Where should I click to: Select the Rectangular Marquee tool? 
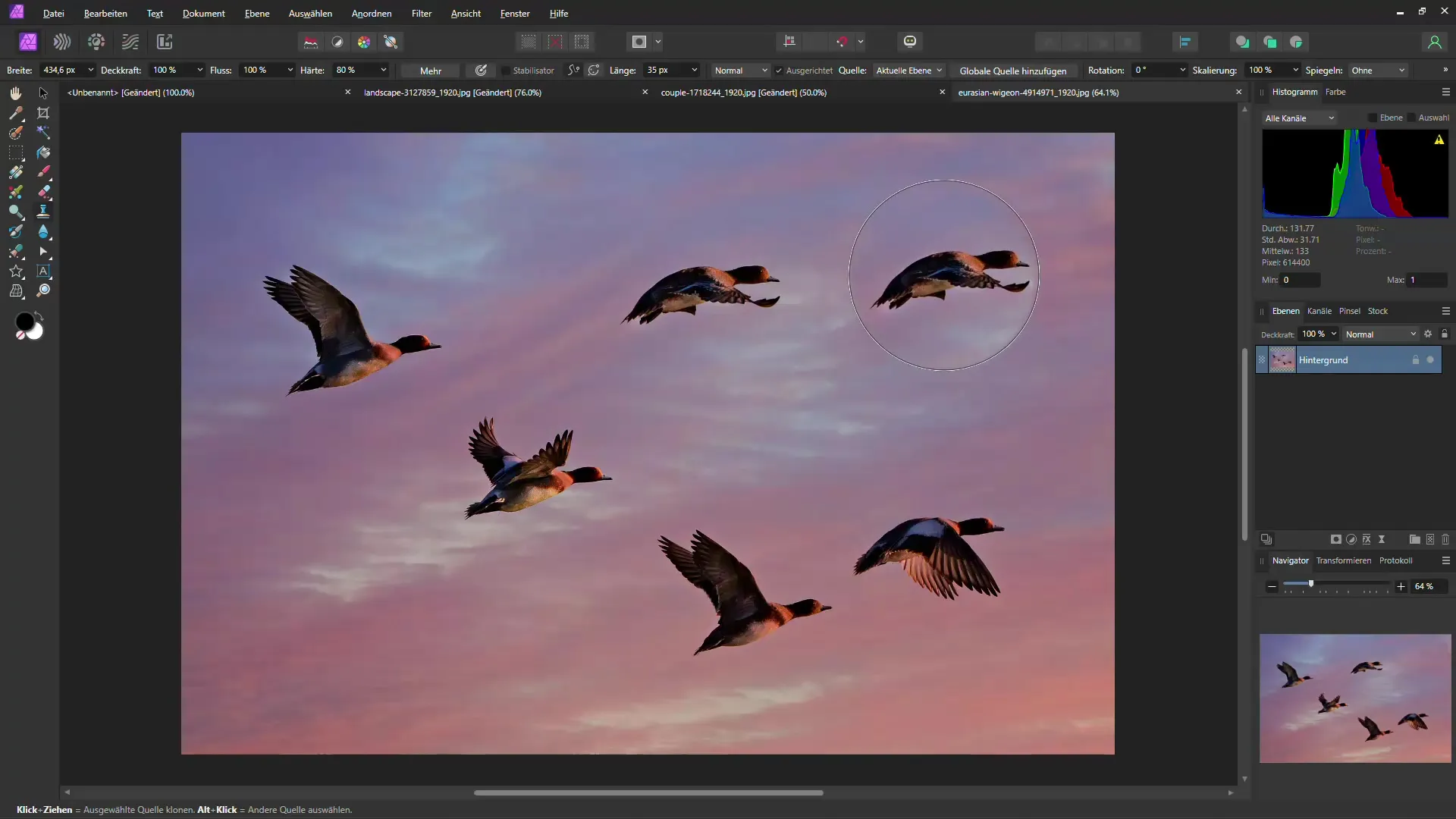(x=15, y=152)
